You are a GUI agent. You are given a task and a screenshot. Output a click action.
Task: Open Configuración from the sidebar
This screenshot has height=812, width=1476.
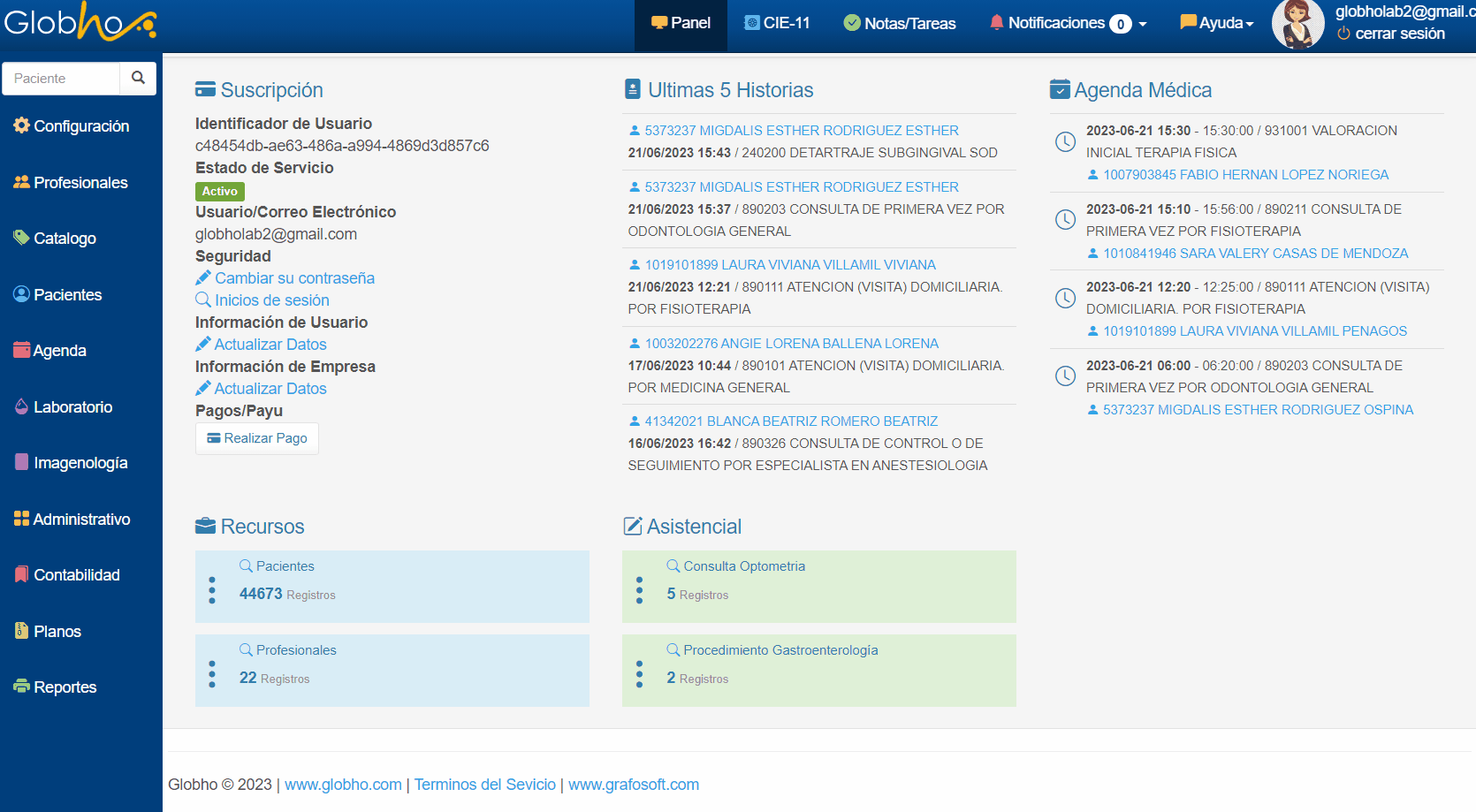click(72, 126)
